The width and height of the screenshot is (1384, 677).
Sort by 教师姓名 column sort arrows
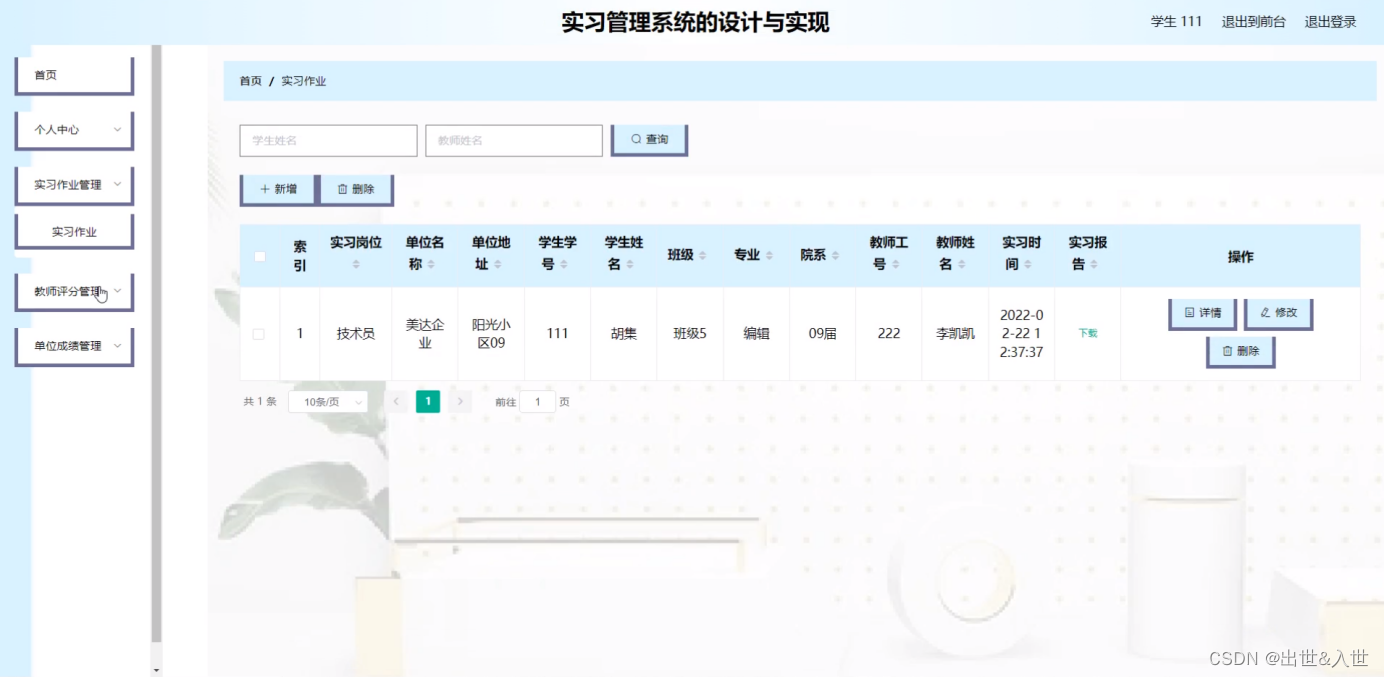(961, 265)
